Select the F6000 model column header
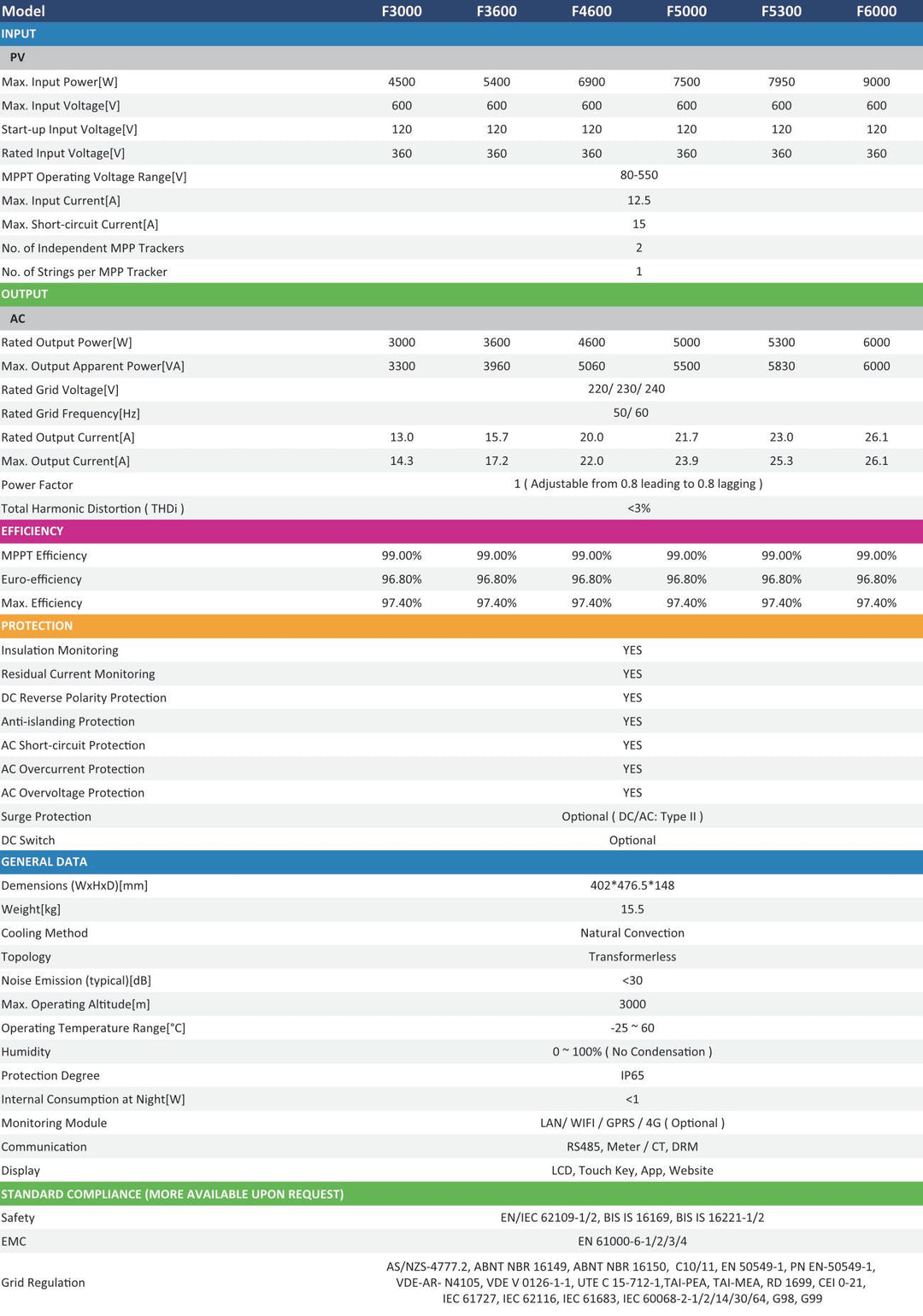 [x=876, y=11]
